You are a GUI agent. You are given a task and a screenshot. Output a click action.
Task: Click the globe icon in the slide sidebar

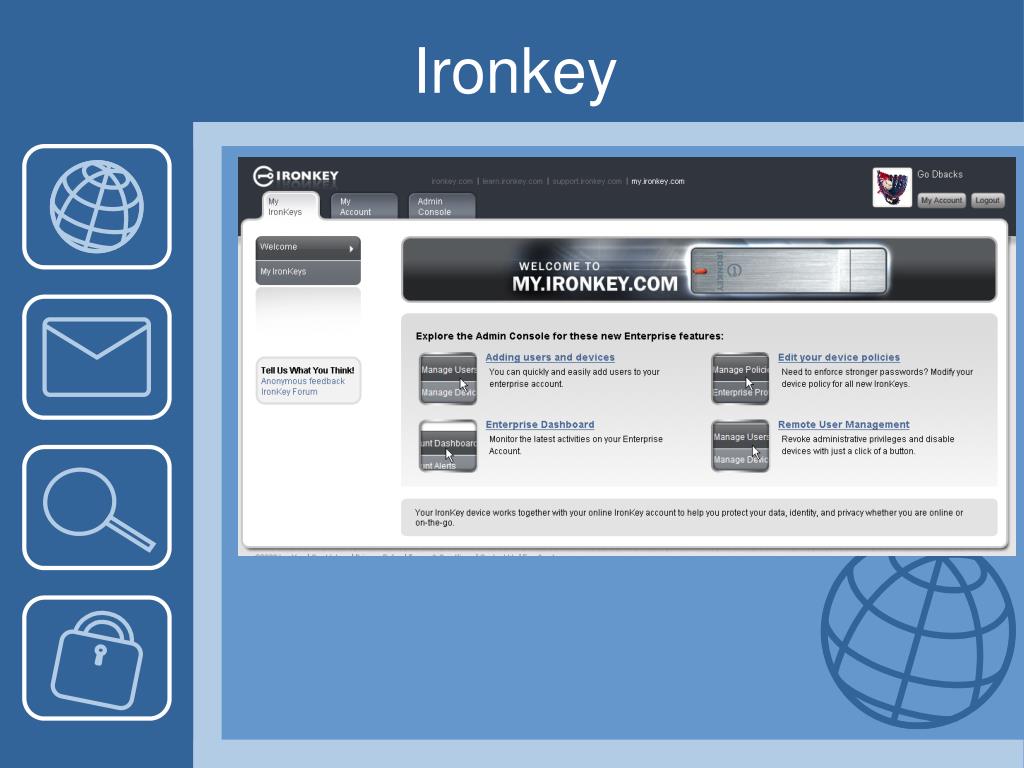pyautogui.click(x=97, y=206)
